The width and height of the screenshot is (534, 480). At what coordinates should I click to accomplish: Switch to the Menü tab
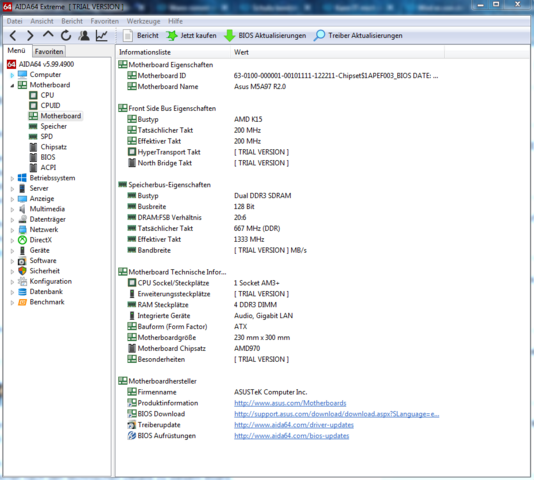pyautogui.click(x=17, y=51)
